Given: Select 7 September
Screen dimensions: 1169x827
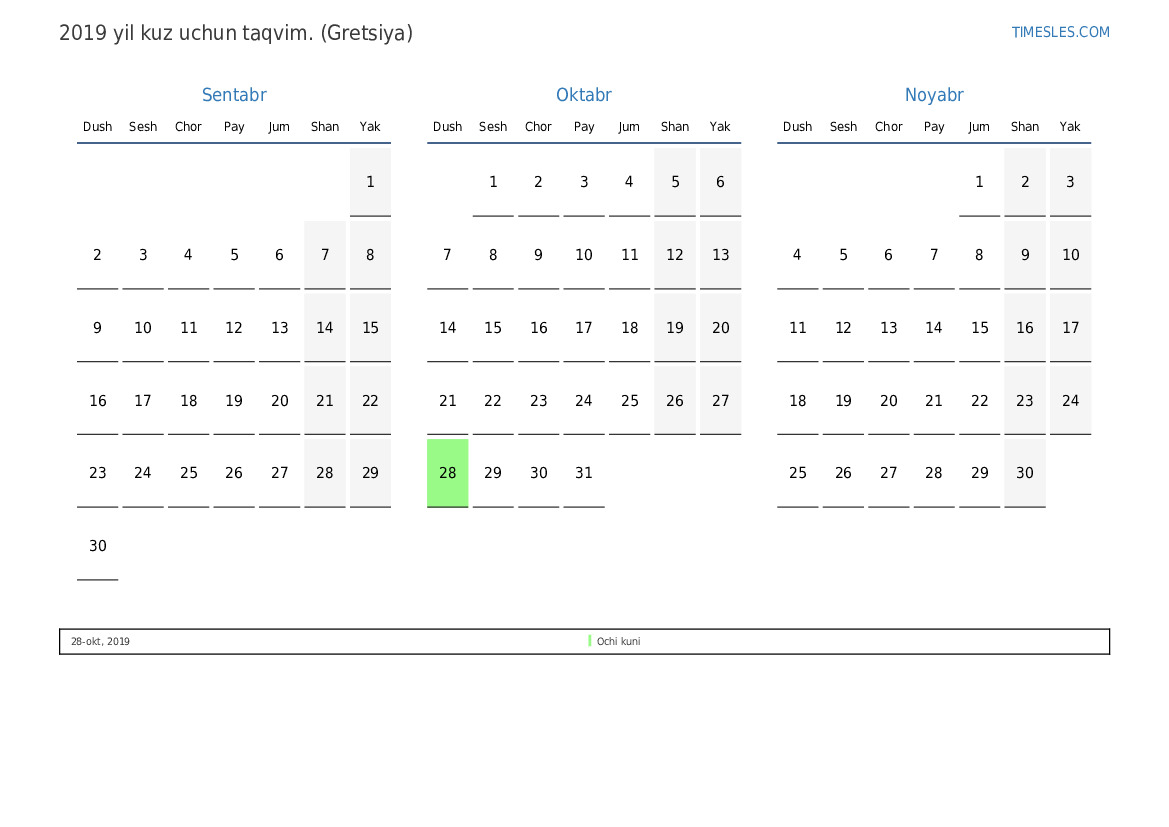Looking at the screenshot, I should point(325,255).
